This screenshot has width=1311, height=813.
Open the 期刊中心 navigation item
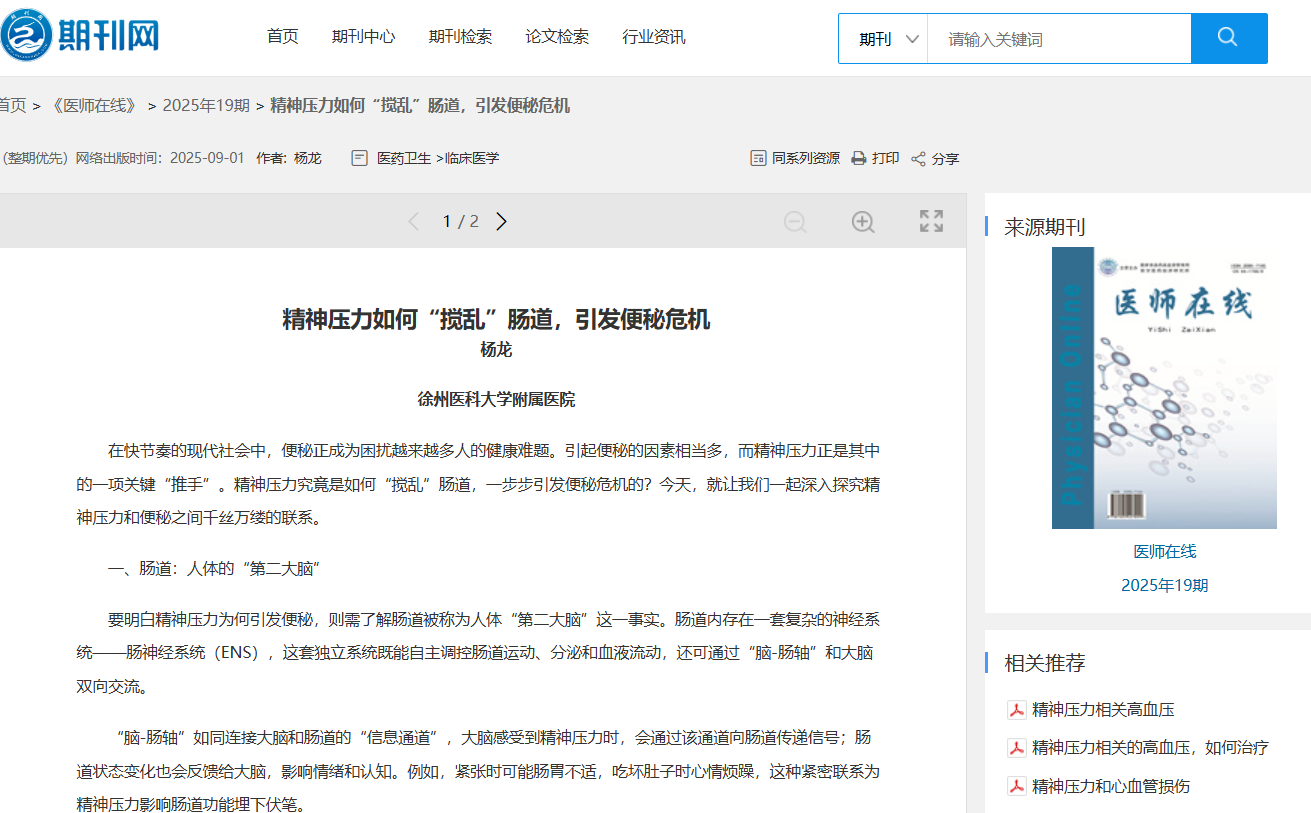point(363,37)
